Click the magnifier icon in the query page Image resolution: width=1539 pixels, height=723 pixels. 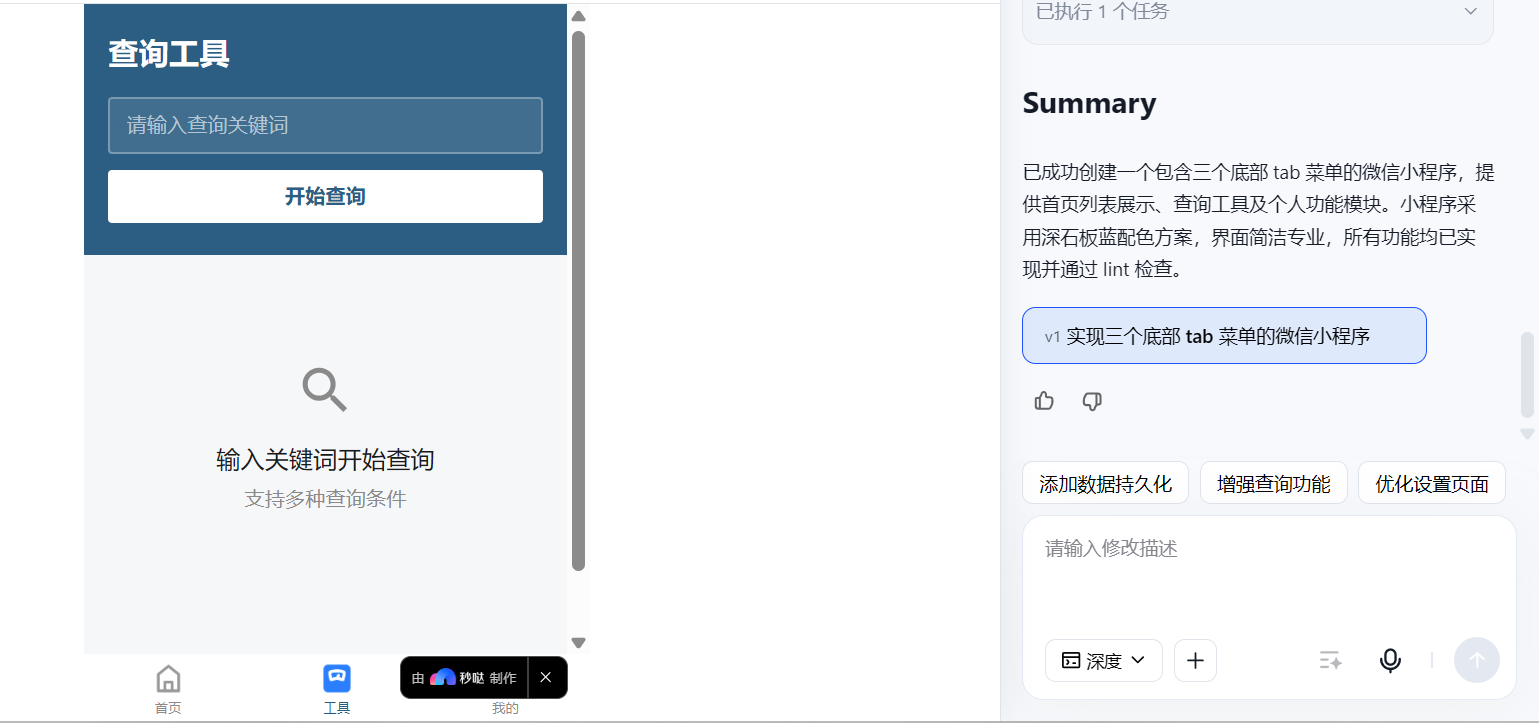tap(324, 390)
